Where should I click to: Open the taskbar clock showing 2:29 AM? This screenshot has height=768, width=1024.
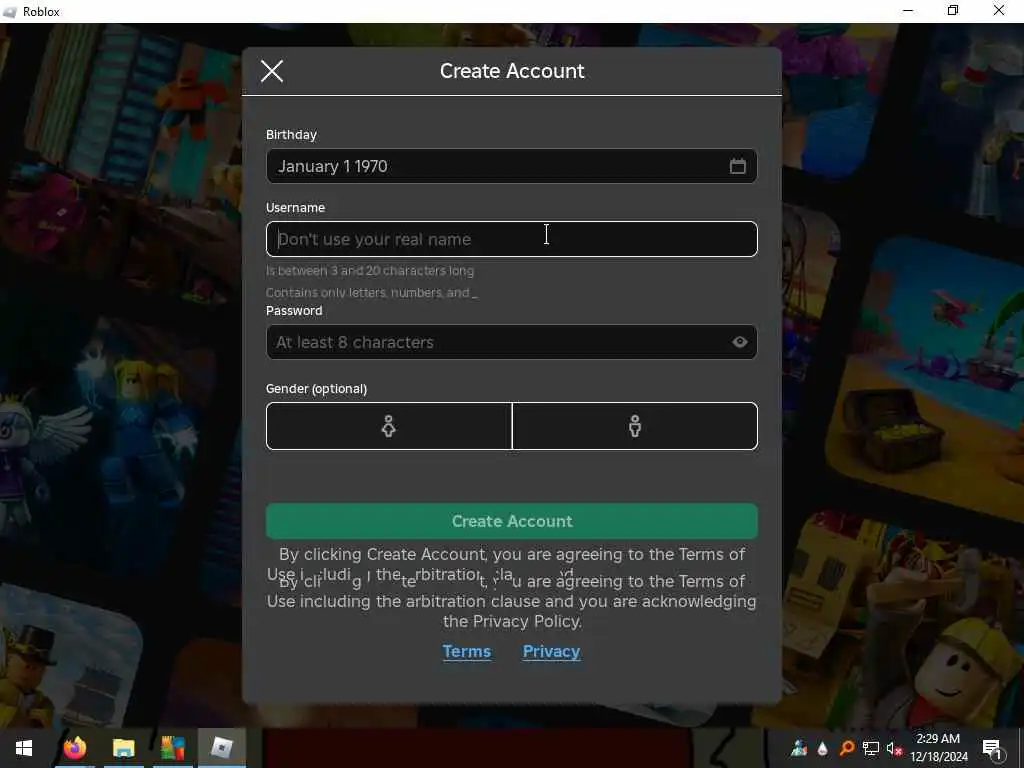(x=938, y=748)
